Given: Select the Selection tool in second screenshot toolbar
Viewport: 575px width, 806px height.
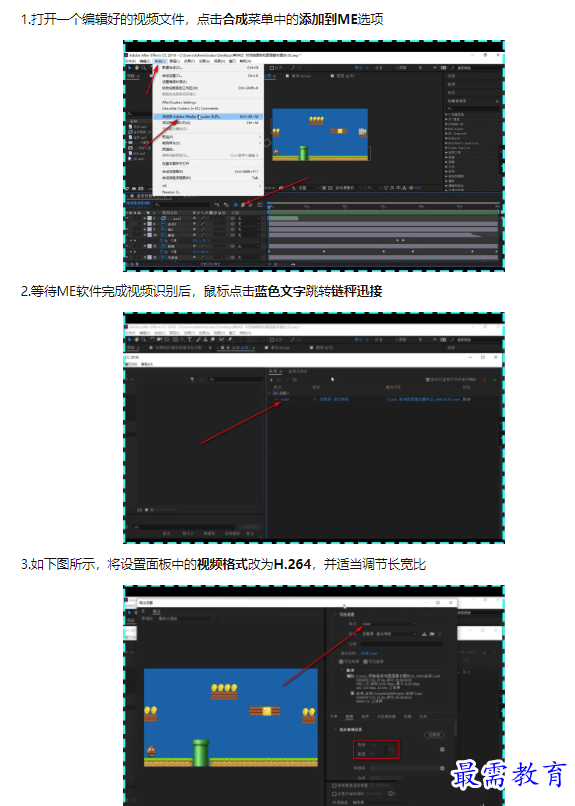Looking at the screenshot, I should [x=129, y=339].
